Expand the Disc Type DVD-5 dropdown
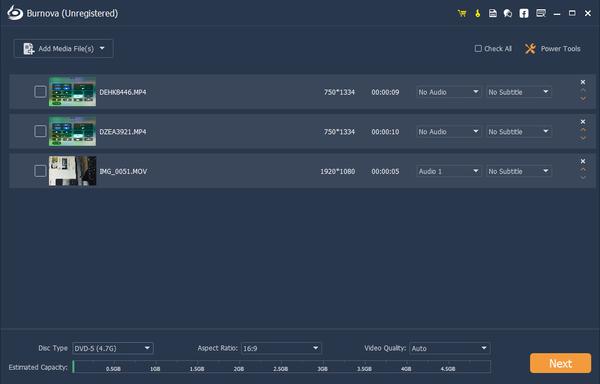Screen dimensions: 600x384 [x=113, y=348]
